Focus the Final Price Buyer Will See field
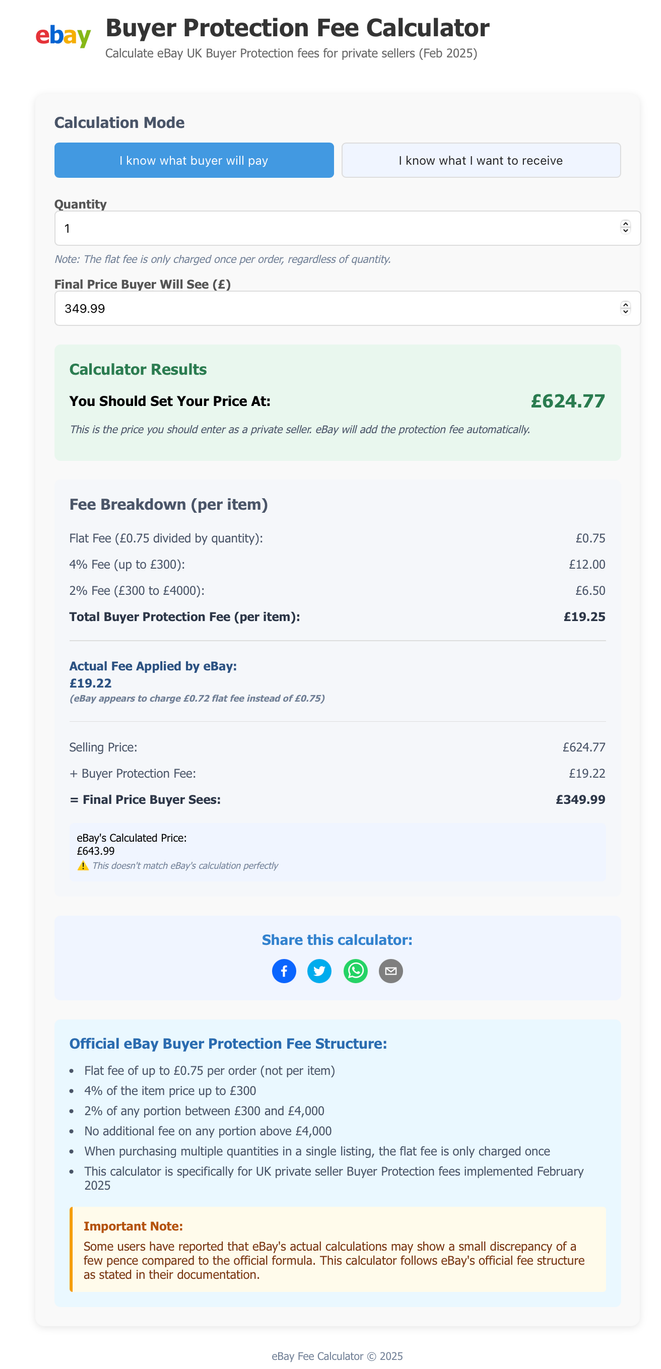 click(x=347, y=308)
